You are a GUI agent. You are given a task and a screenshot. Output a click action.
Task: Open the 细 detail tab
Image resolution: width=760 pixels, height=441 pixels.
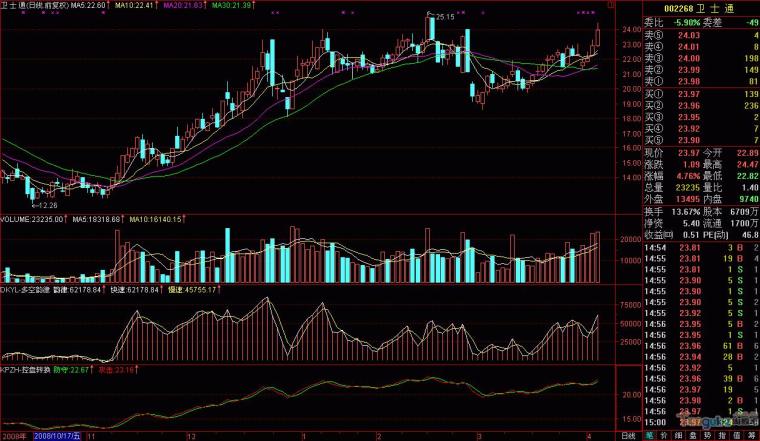(679, 436)
